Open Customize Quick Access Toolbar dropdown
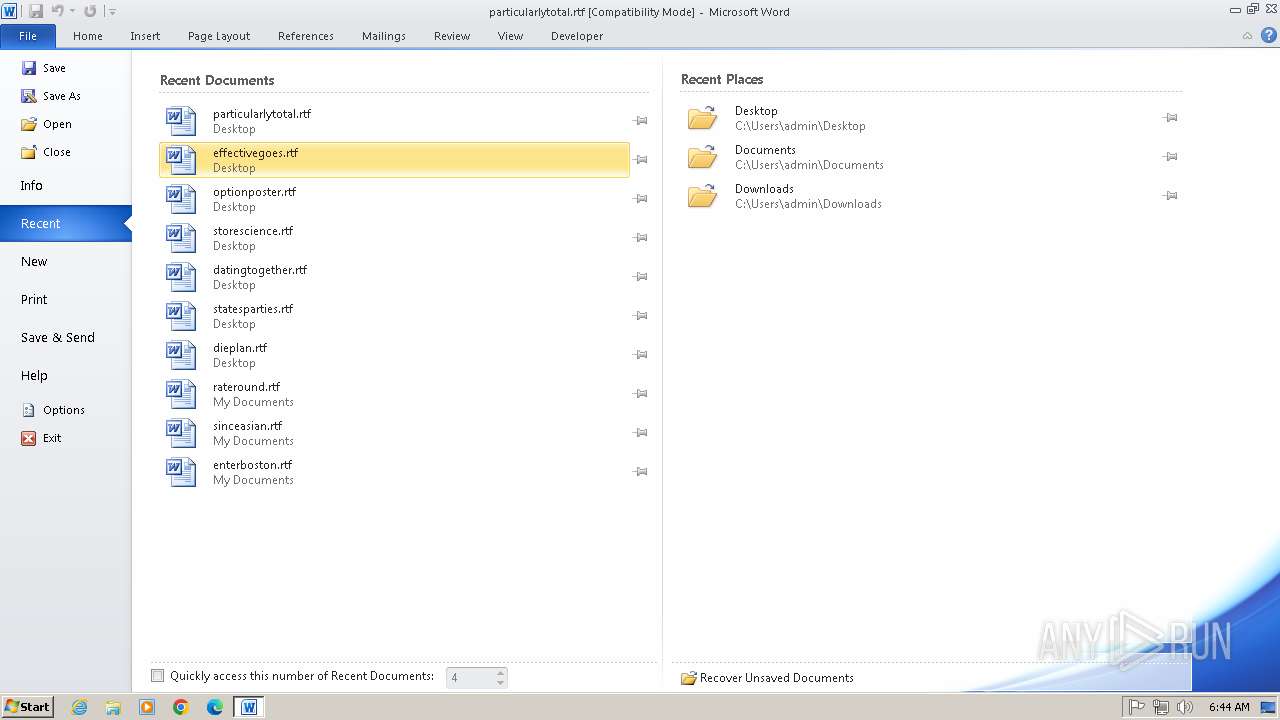Viewport: 1280px width, 720px height. point(112,12)
